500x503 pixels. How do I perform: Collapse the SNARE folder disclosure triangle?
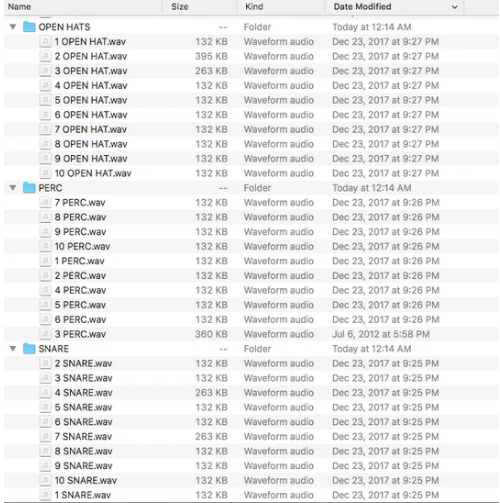click(13, 349)
